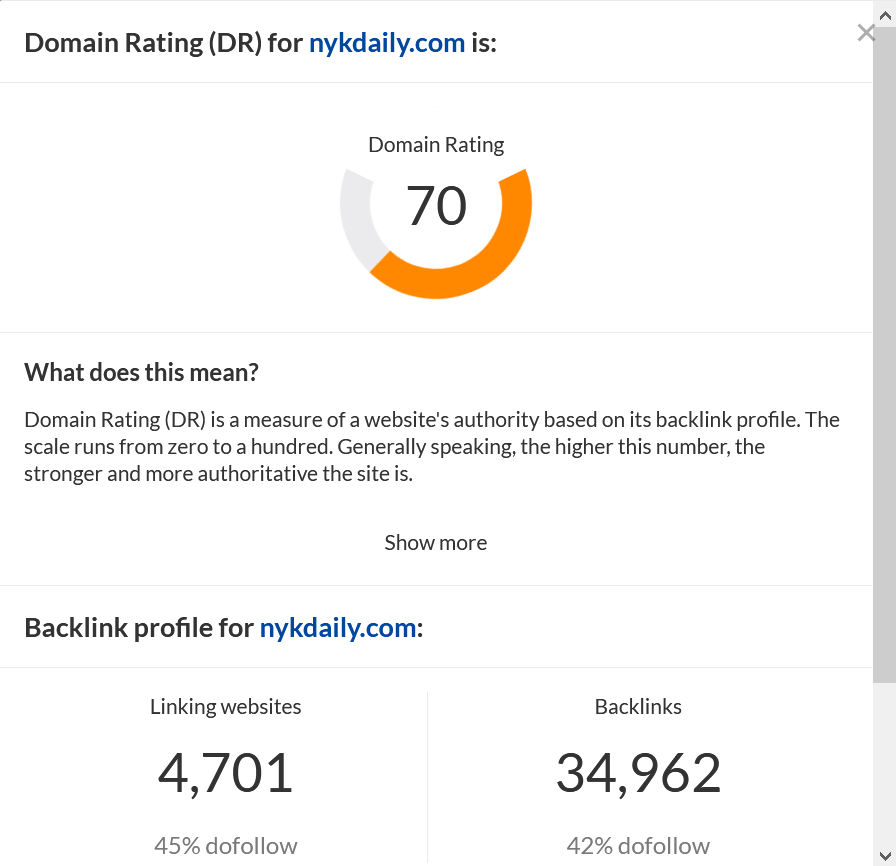The width and height of the screenshot is (896, 866).
Task: Select the Domain Rating score of 70
Action: tap(436, 207)
